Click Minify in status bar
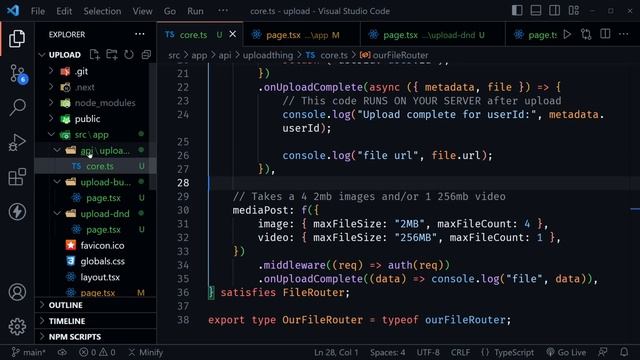Screen dimensions: 640x360 click(146, 352)
